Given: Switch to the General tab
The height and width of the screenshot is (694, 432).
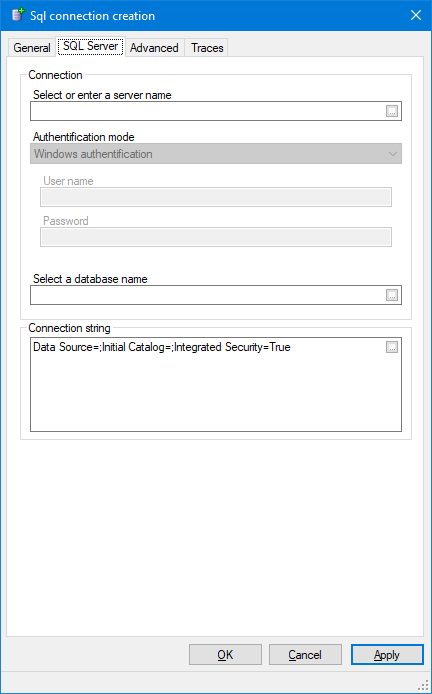Looking at the screenshot, I should tap(32, 48).
